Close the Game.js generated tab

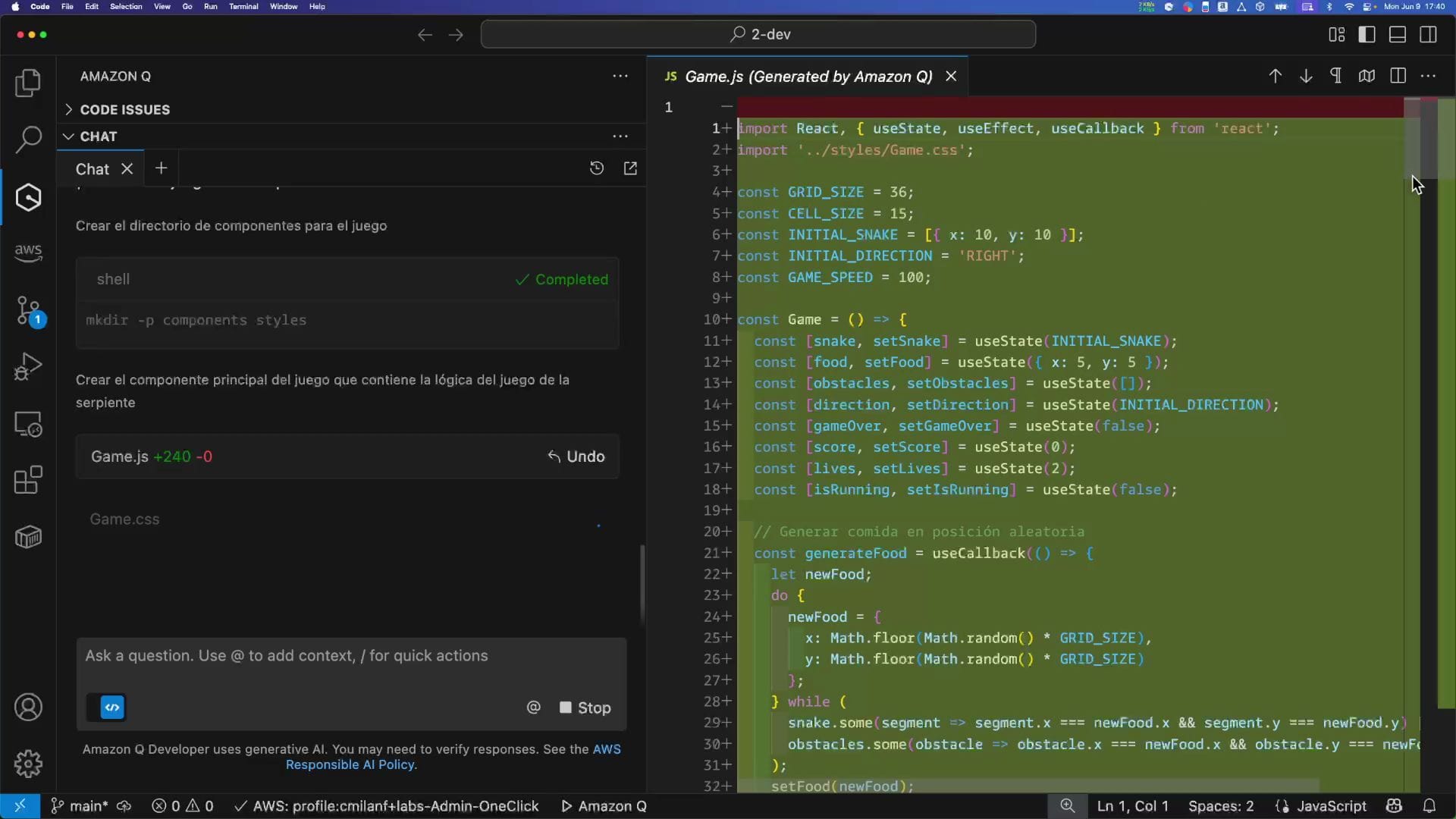pyautogui.click(x=951, y=77)
